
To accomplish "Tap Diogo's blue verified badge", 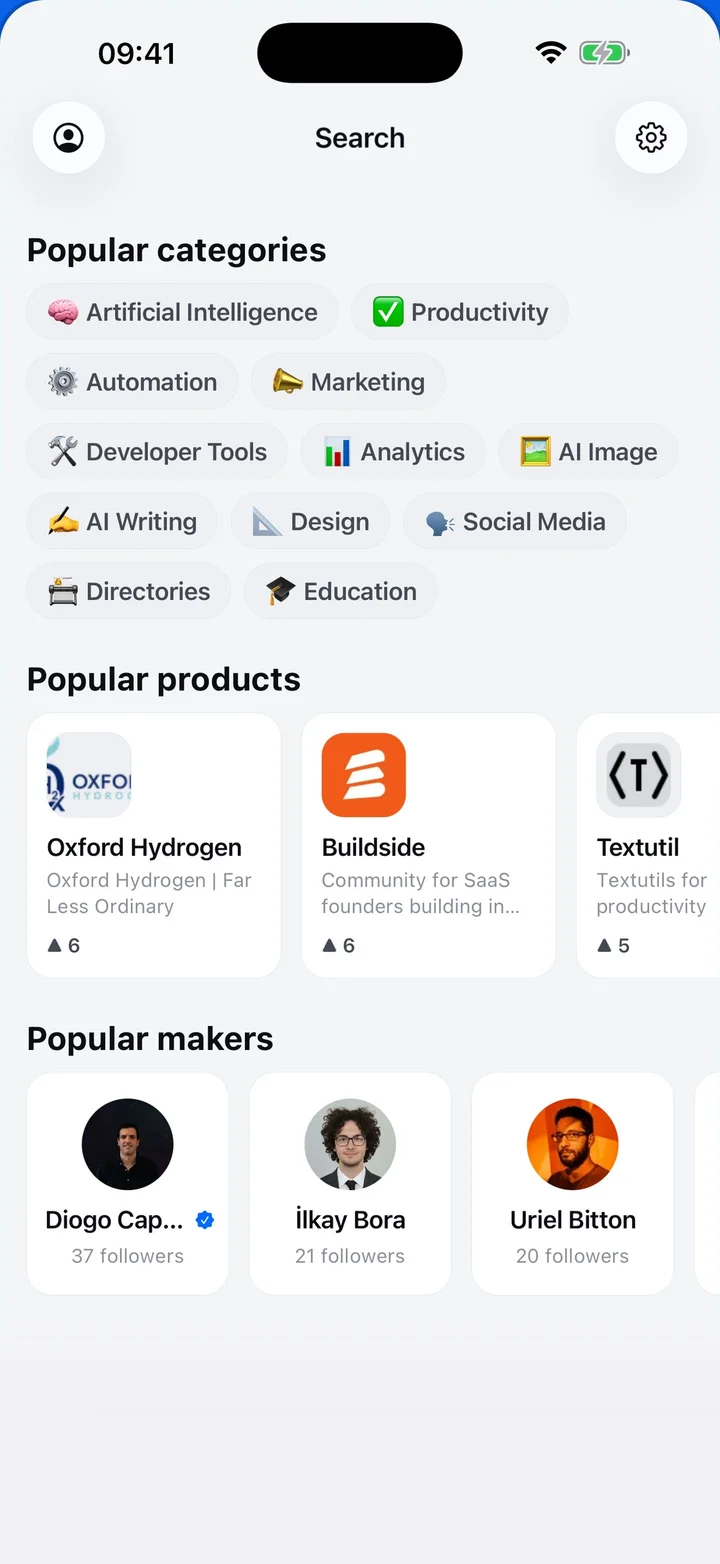I will tap(205, 1220).
